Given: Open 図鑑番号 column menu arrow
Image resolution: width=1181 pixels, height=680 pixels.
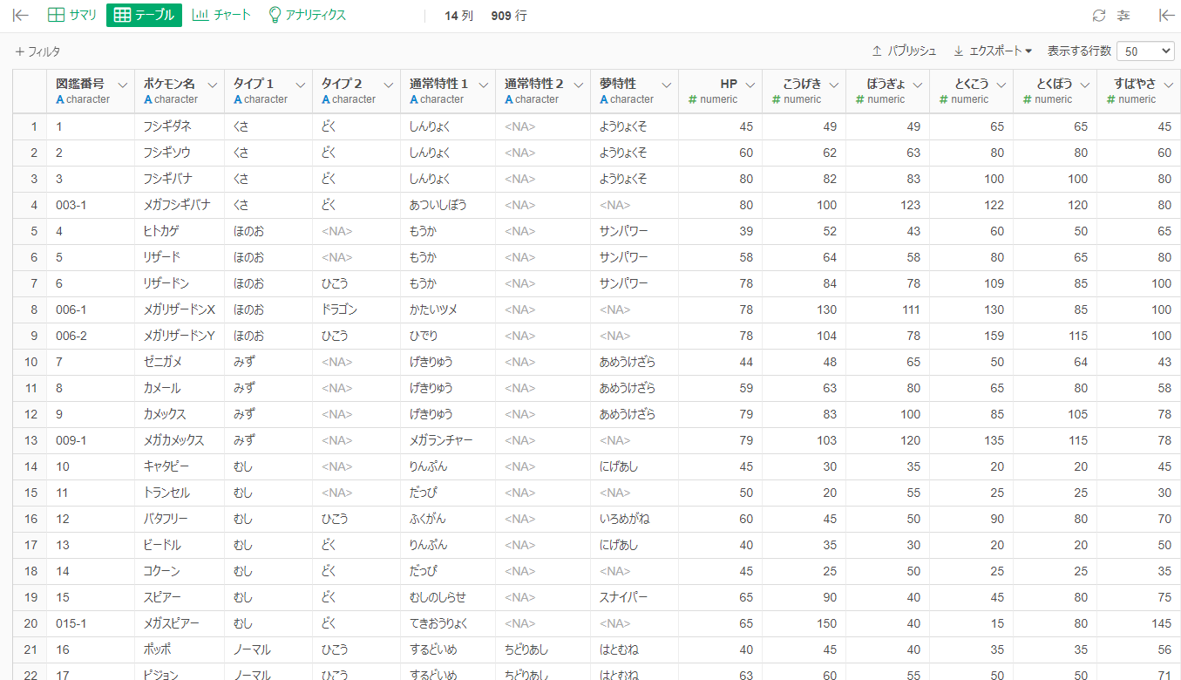Looking at the screenshot, I should pos(123,85).
